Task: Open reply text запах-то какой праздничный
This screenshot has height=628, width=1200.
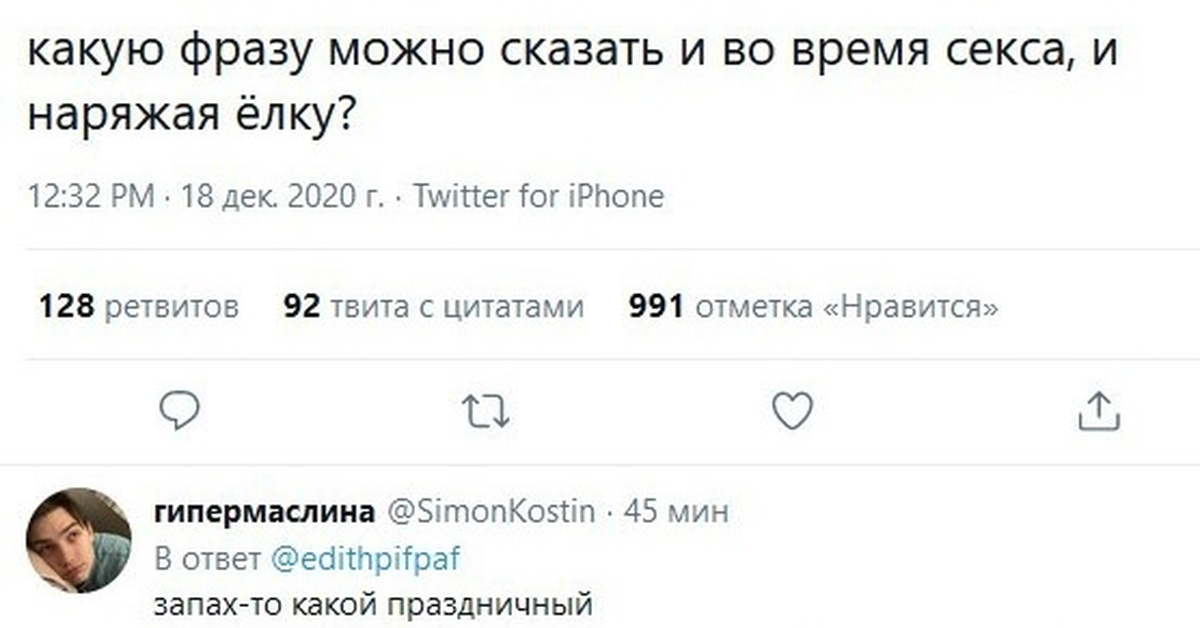Action: tap(373, 604)
